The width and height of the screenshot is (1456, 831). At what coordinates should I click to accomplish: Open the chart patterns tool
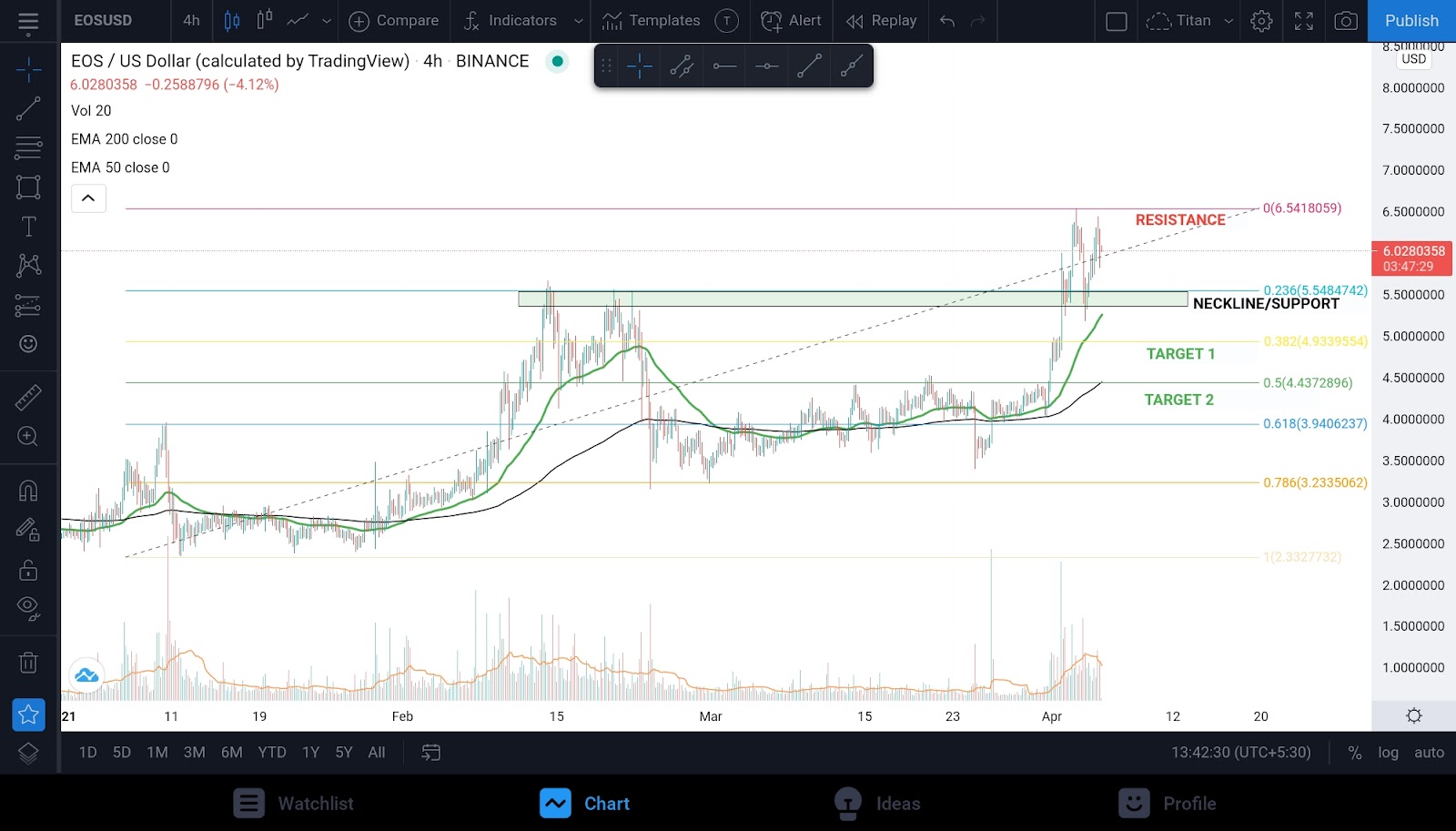coord(28,265)
